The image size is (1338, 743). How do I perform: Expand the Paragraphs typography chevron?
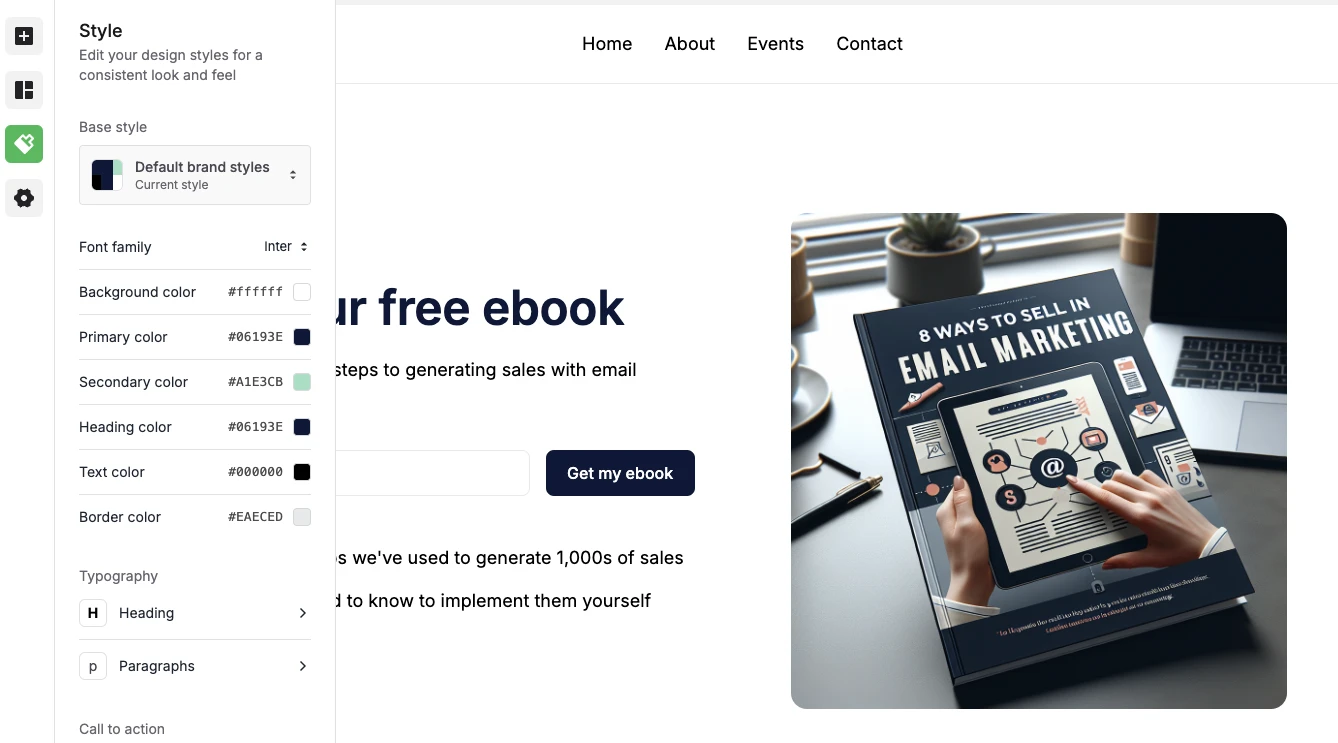pyautogui.click(x=303, y=666)
